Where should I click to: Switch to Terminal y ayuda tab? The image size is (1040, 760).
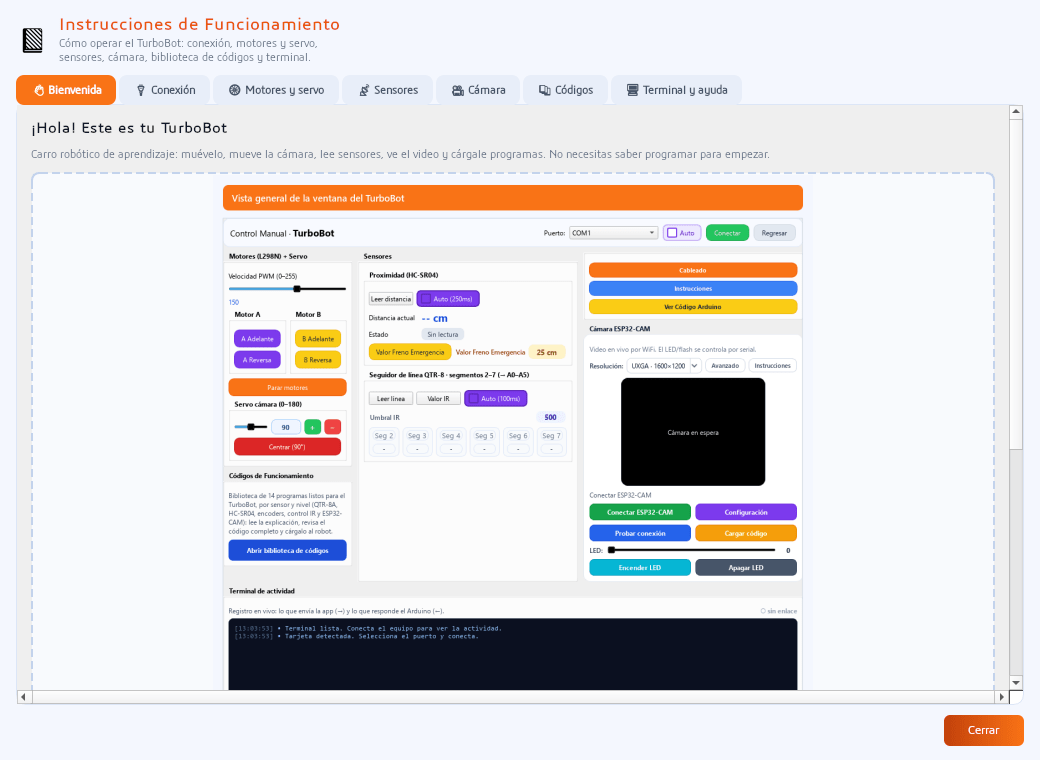tap(677, 90)
